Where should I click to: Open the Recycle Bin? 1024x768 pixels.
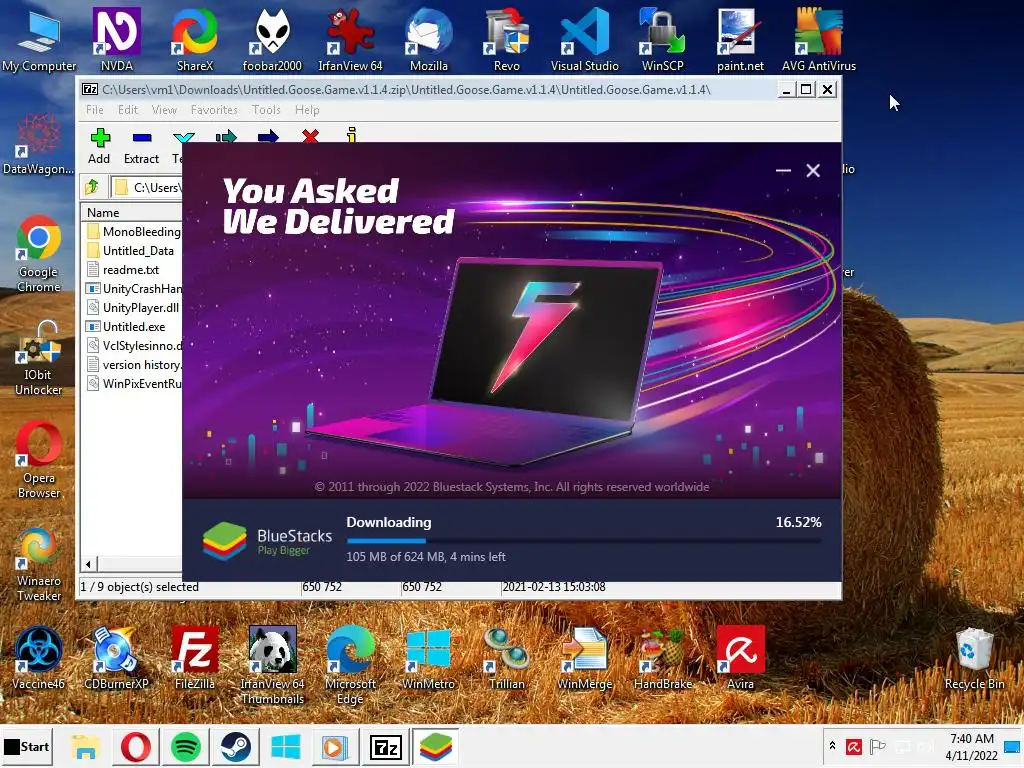click(974, 658)
